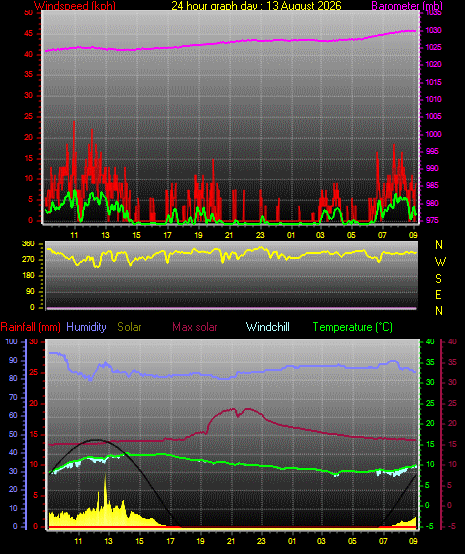Click the 30 value on maroon max solar axis
The image size is (465, 554).
point(452,383)
